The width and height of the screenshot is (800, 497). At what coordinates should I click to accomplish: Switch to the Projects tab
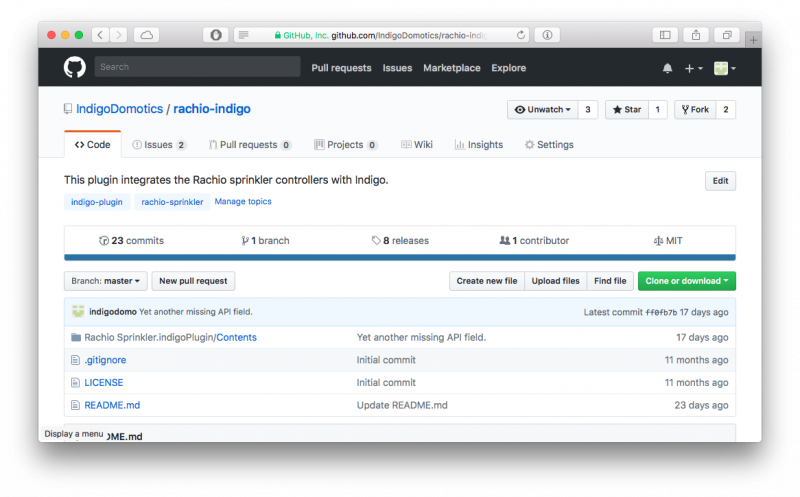(x=345, y=145)
